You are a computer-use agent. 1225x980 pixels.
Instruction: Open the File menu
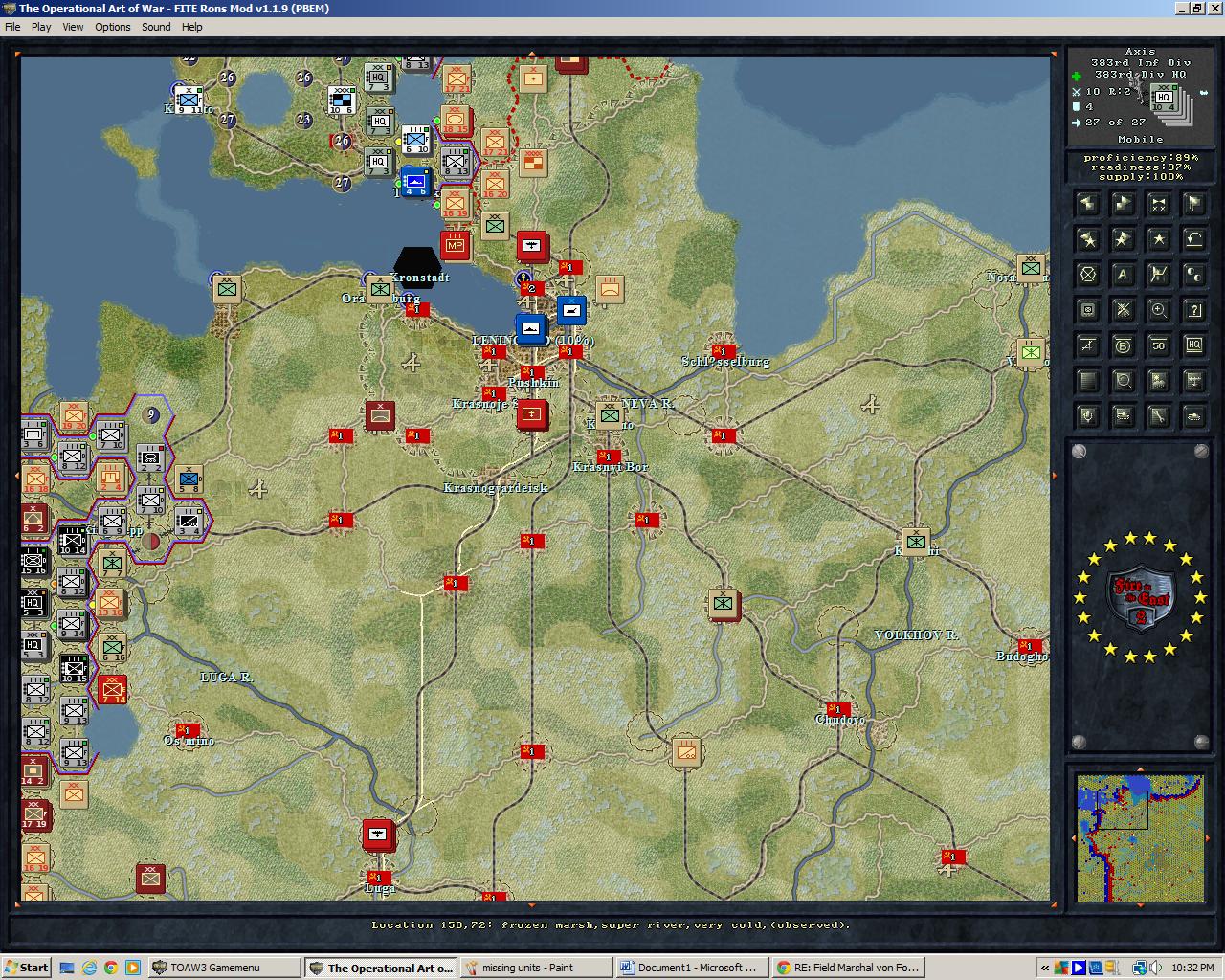pyautogui.click(x=12, y=27)
